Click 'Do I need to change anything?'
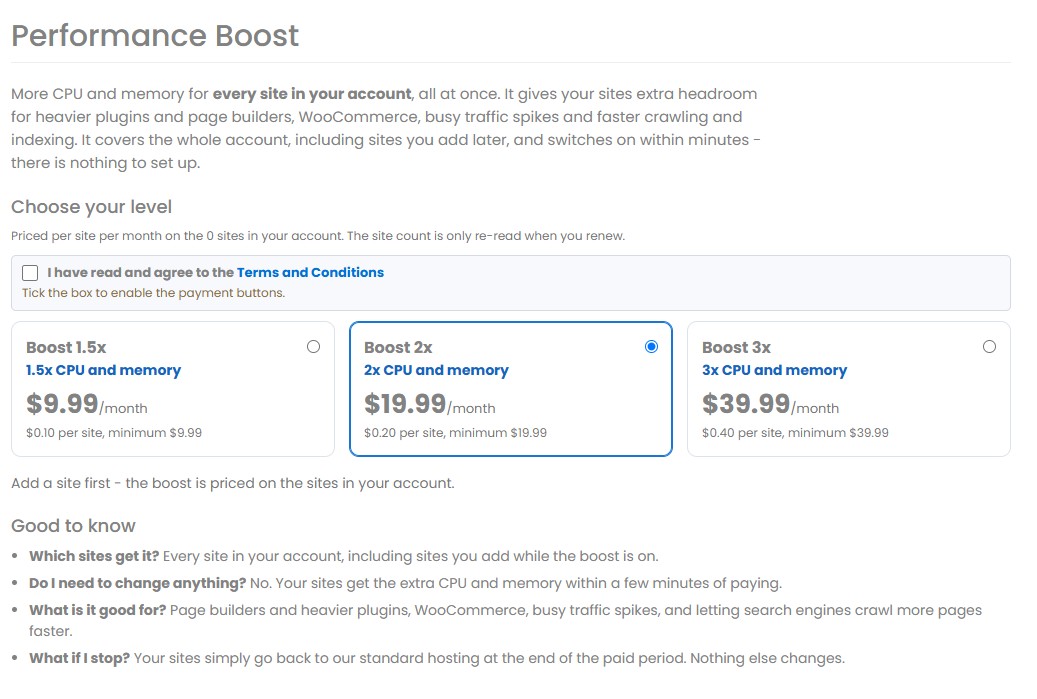The height and width of the screenshot is (699, 1037). tap(138, 583)
